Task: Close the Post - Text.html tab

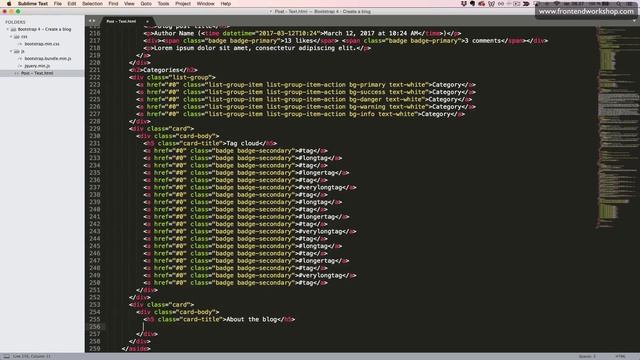Action: click(147, 21)
